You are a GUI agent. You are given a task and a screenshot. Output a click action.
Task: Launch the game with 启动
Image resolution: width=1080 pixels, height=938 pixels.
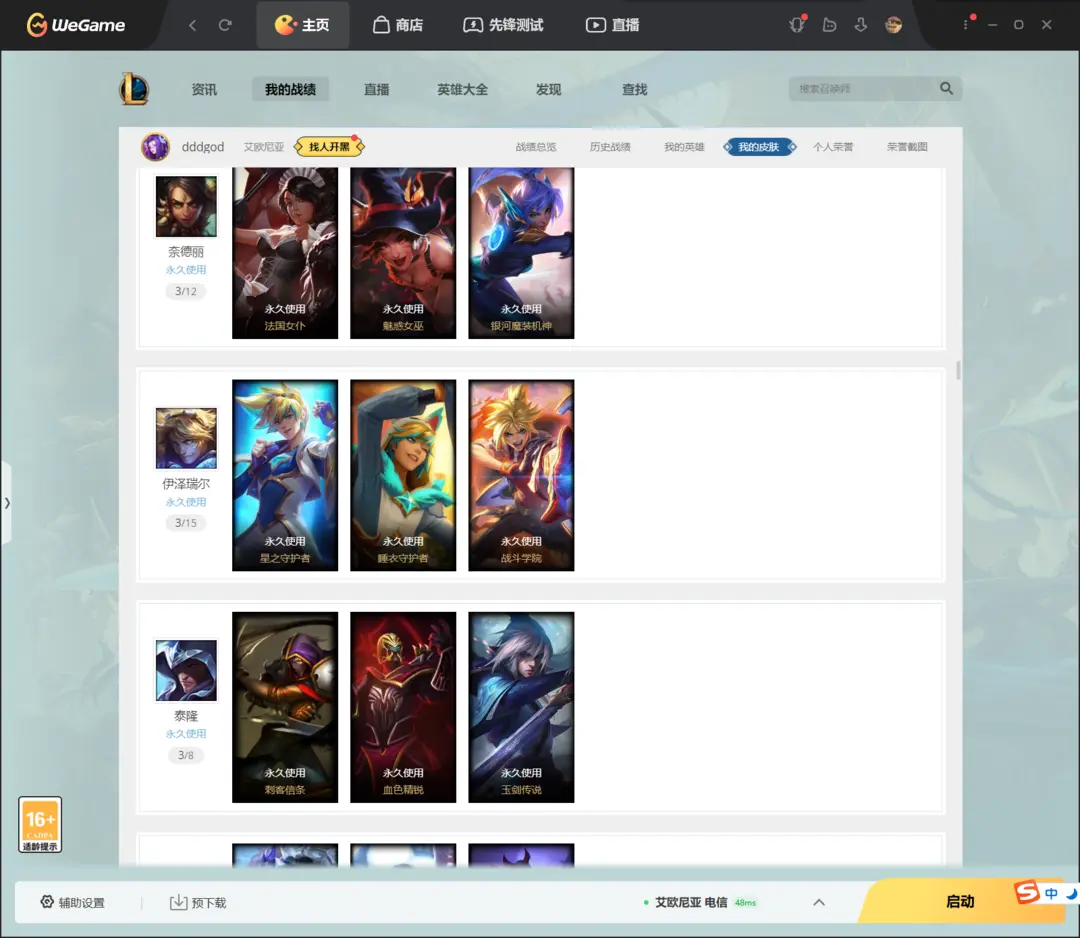click(x=960, y=901)
